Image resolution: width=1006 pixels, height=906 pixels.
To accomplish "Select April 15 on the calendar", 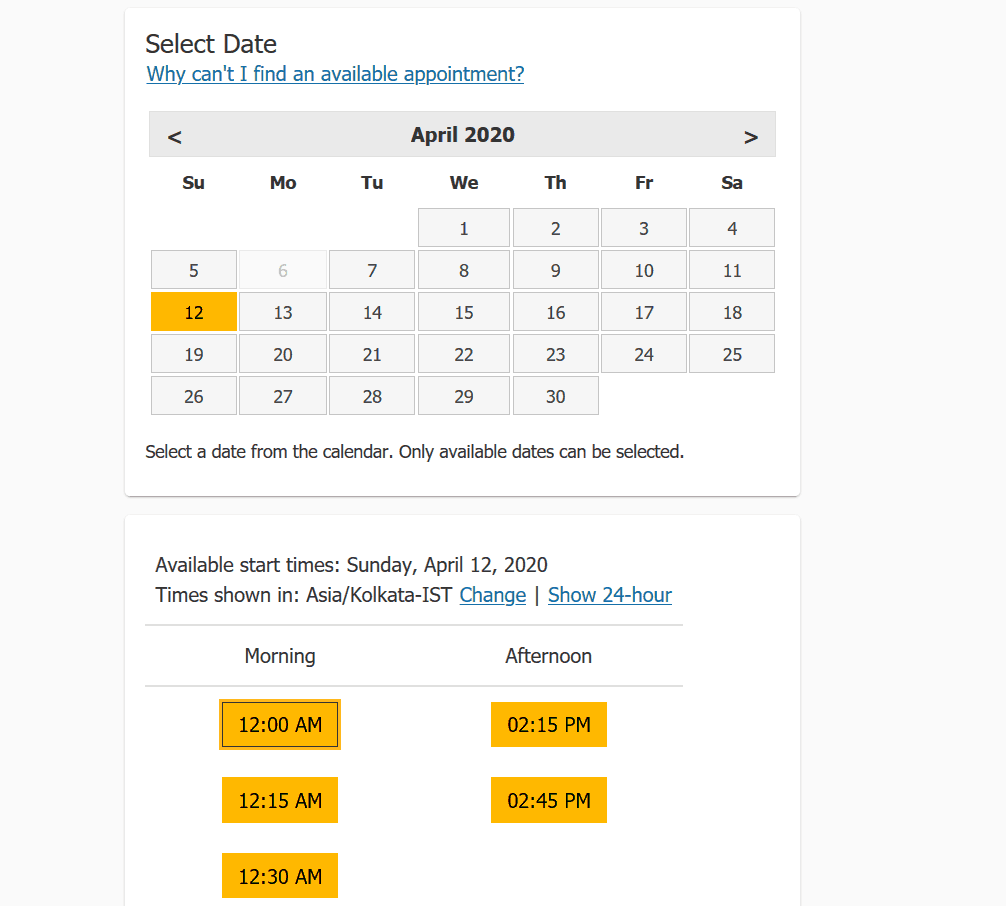I will tap(463, 311).
